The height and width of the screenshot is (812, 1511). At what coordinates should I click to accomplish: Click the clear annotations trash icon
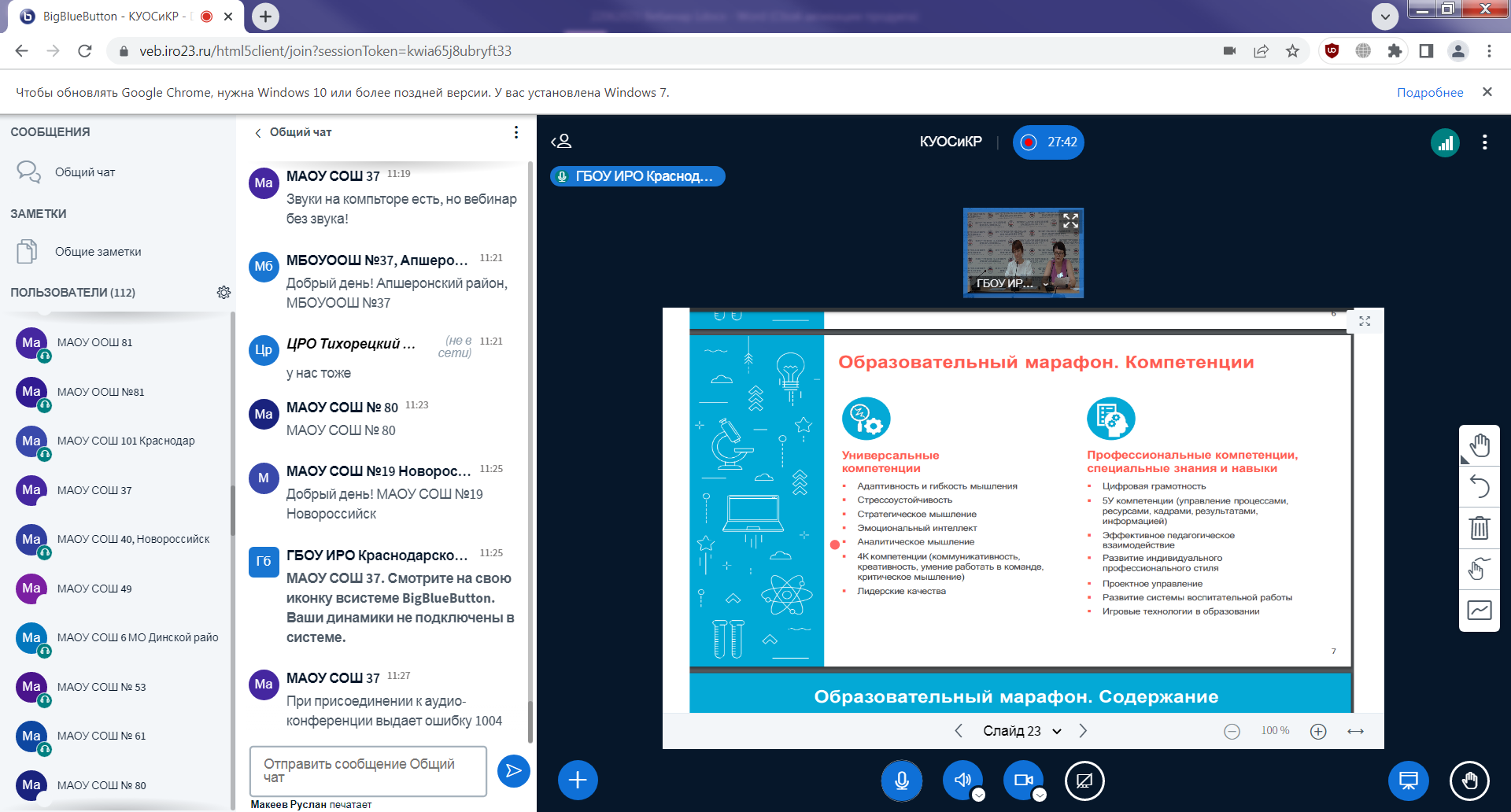tap(1479, 528)
